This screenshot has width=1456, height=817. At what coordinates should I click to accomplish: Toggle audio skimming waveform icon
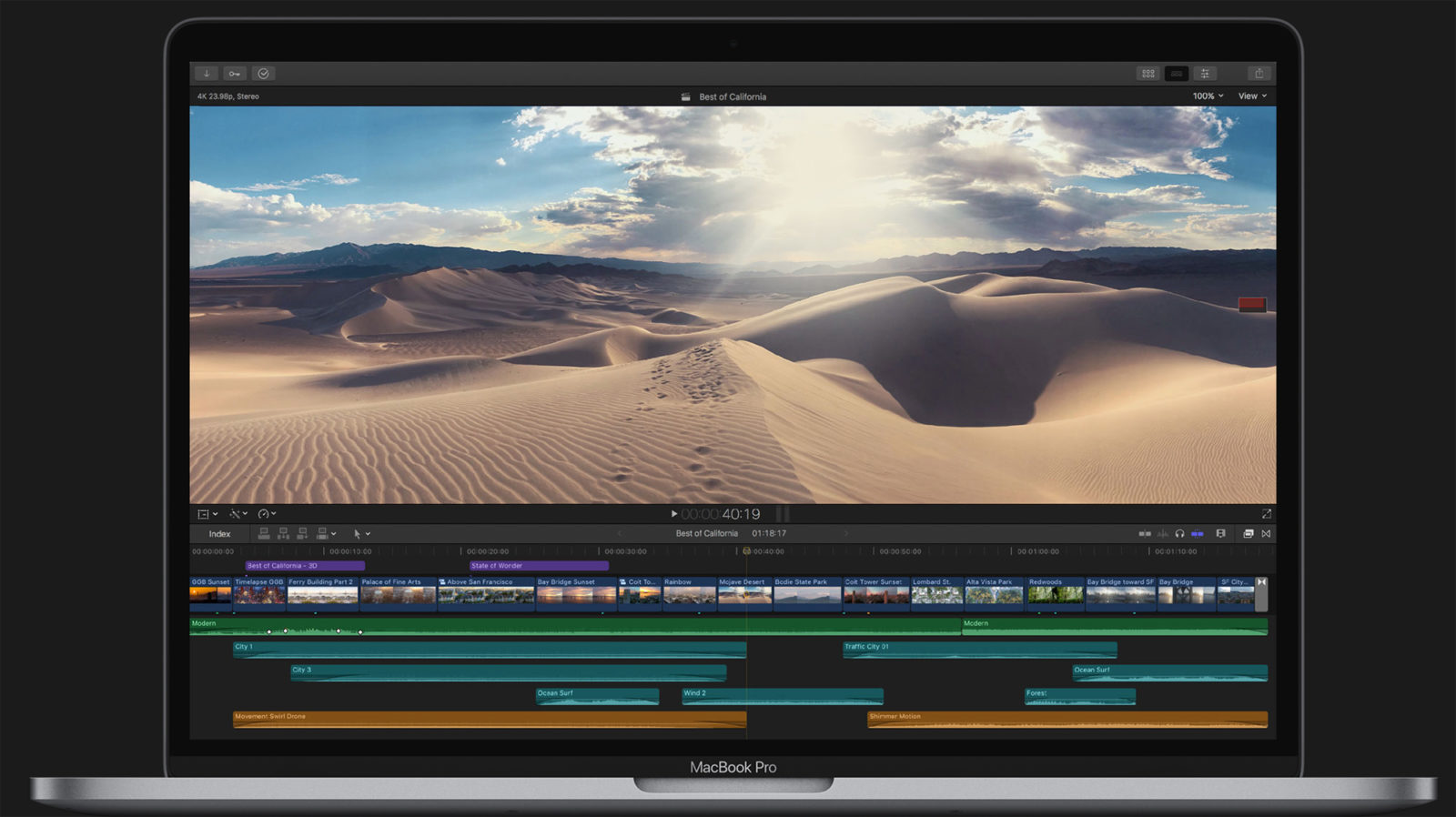pyautogui.click(x=1162, y=534)
